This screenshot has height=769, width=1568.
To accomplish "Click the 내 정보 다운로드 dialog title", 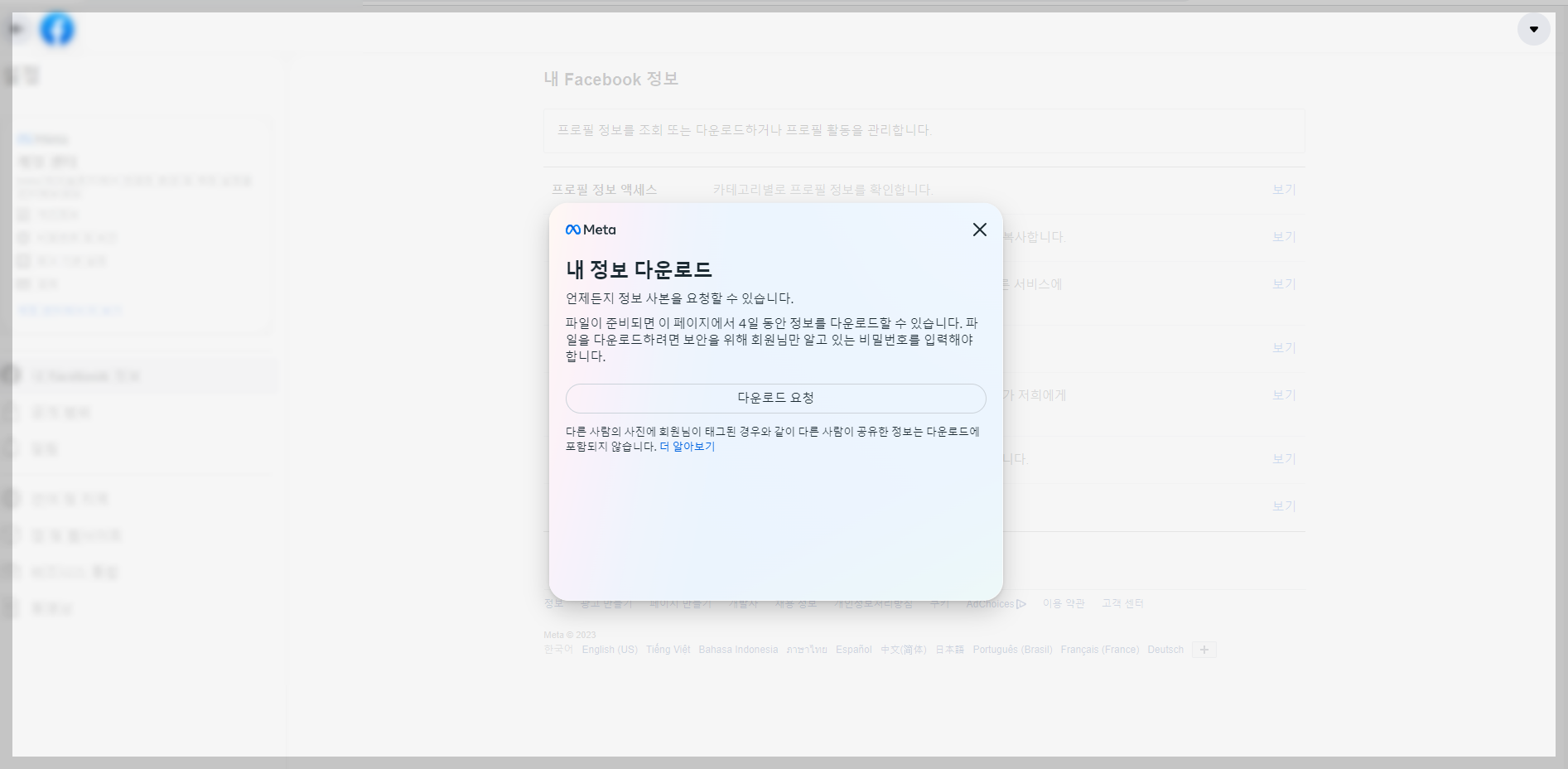I will pyautogui.click(x=639, y=269).
